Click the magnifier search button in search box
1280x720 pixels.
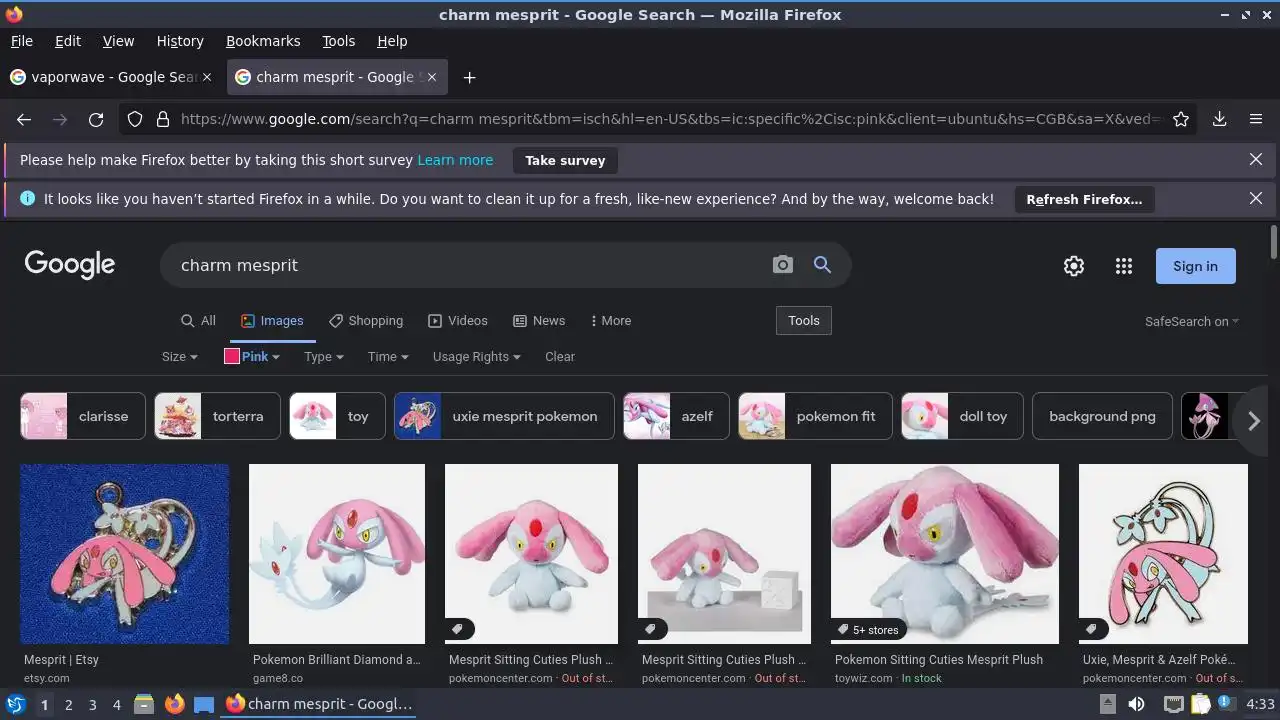822,265
